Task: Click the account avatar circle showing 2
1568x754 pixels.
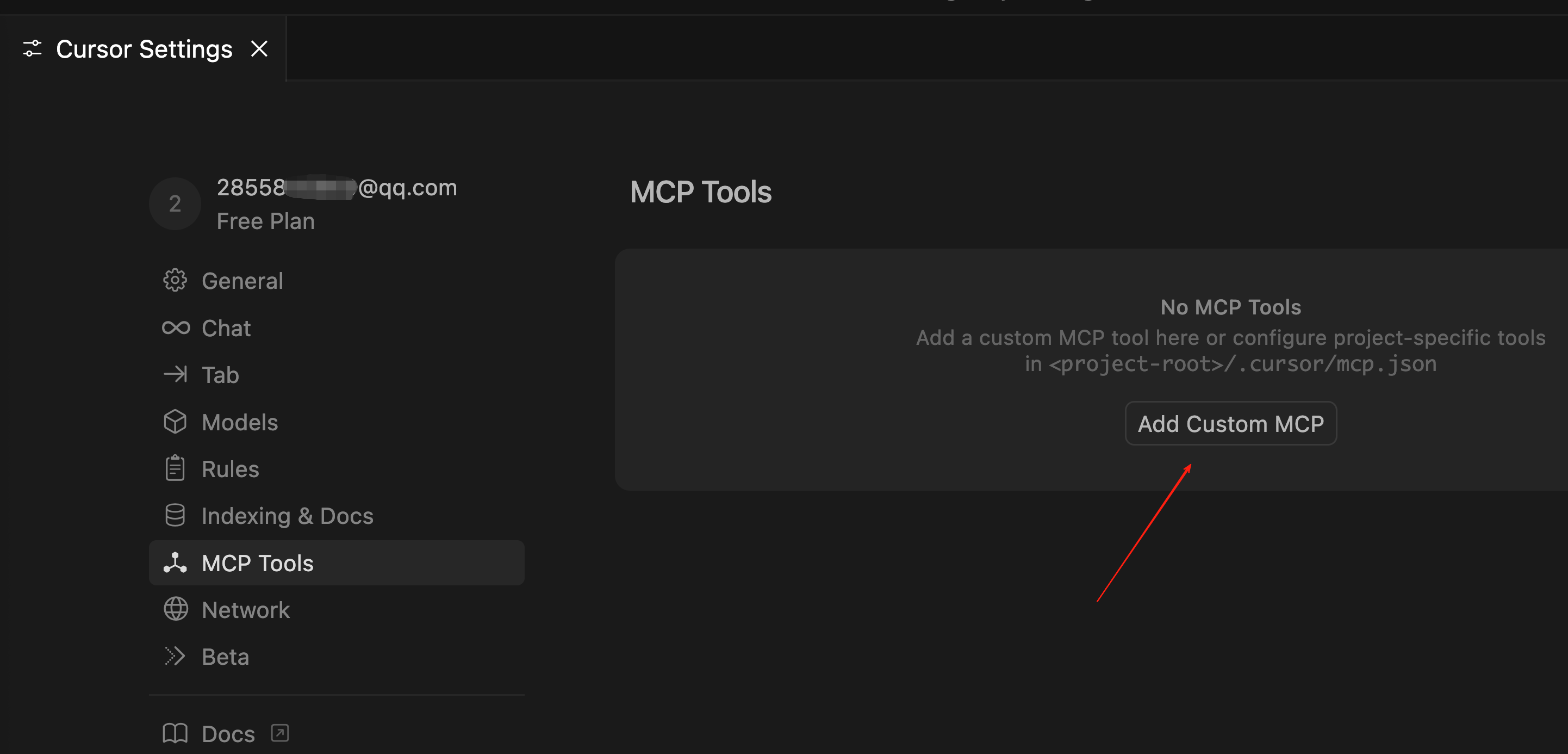Action: click(x=175, y=203)
